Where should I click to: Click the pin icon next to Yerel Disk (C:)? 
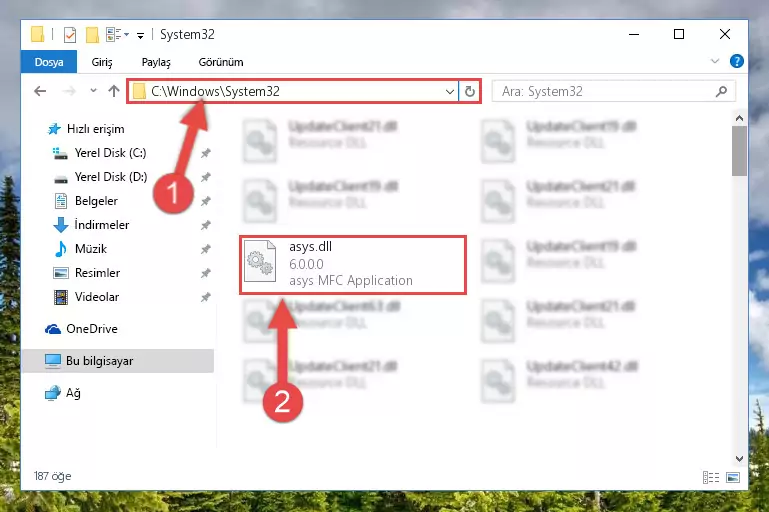pos(205,154)
